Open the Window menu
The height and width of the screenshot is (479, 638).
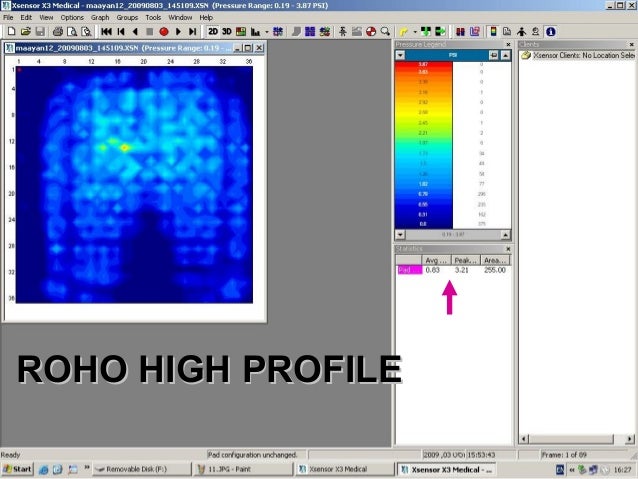point(180,17)
